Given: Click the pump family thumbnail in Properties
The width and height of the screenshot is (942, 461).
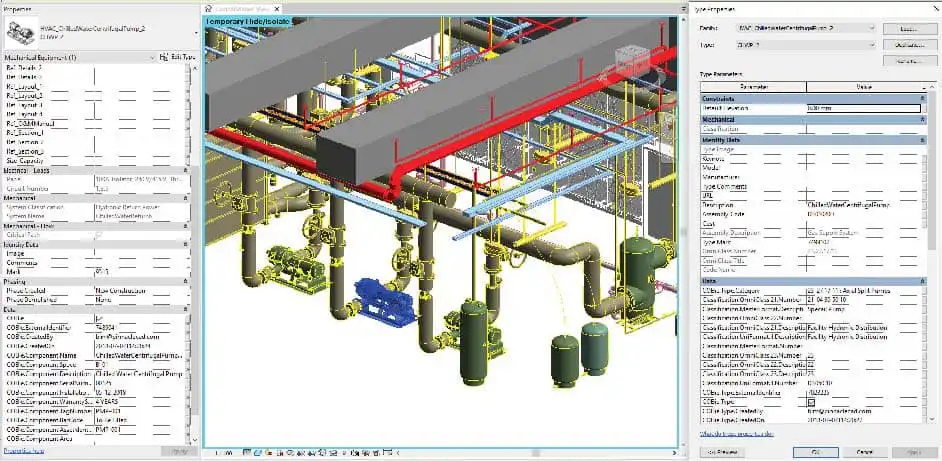Looking at the screenshot, I should pyautogui.click(x=20, y=33).
